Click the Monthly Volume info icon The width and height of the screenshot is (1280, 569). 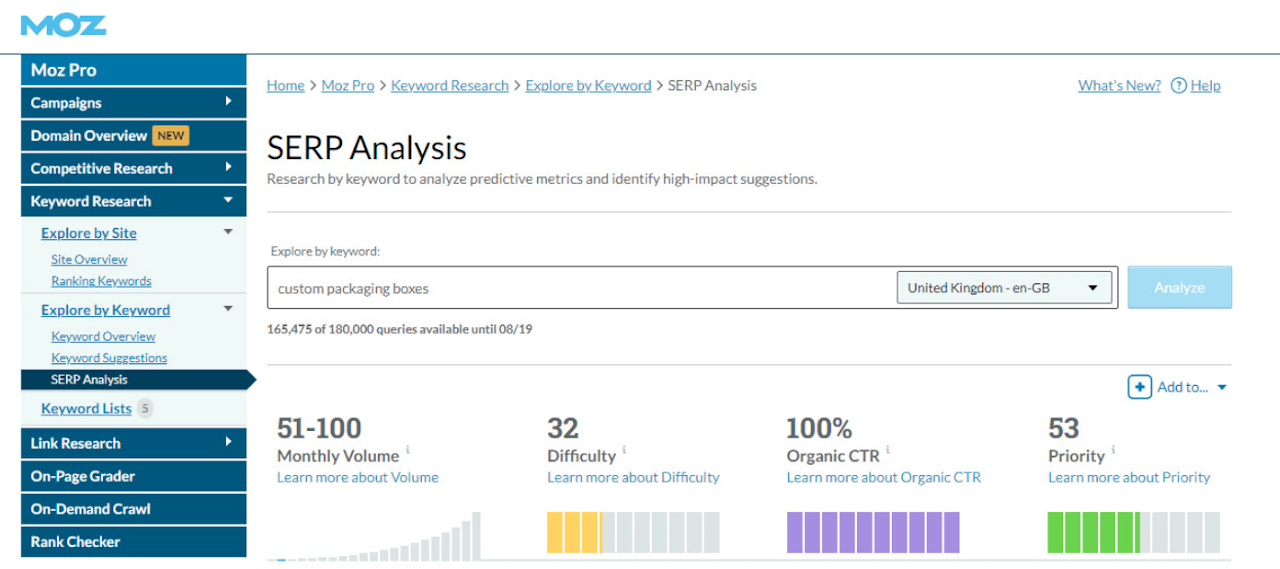pos(408,450)
